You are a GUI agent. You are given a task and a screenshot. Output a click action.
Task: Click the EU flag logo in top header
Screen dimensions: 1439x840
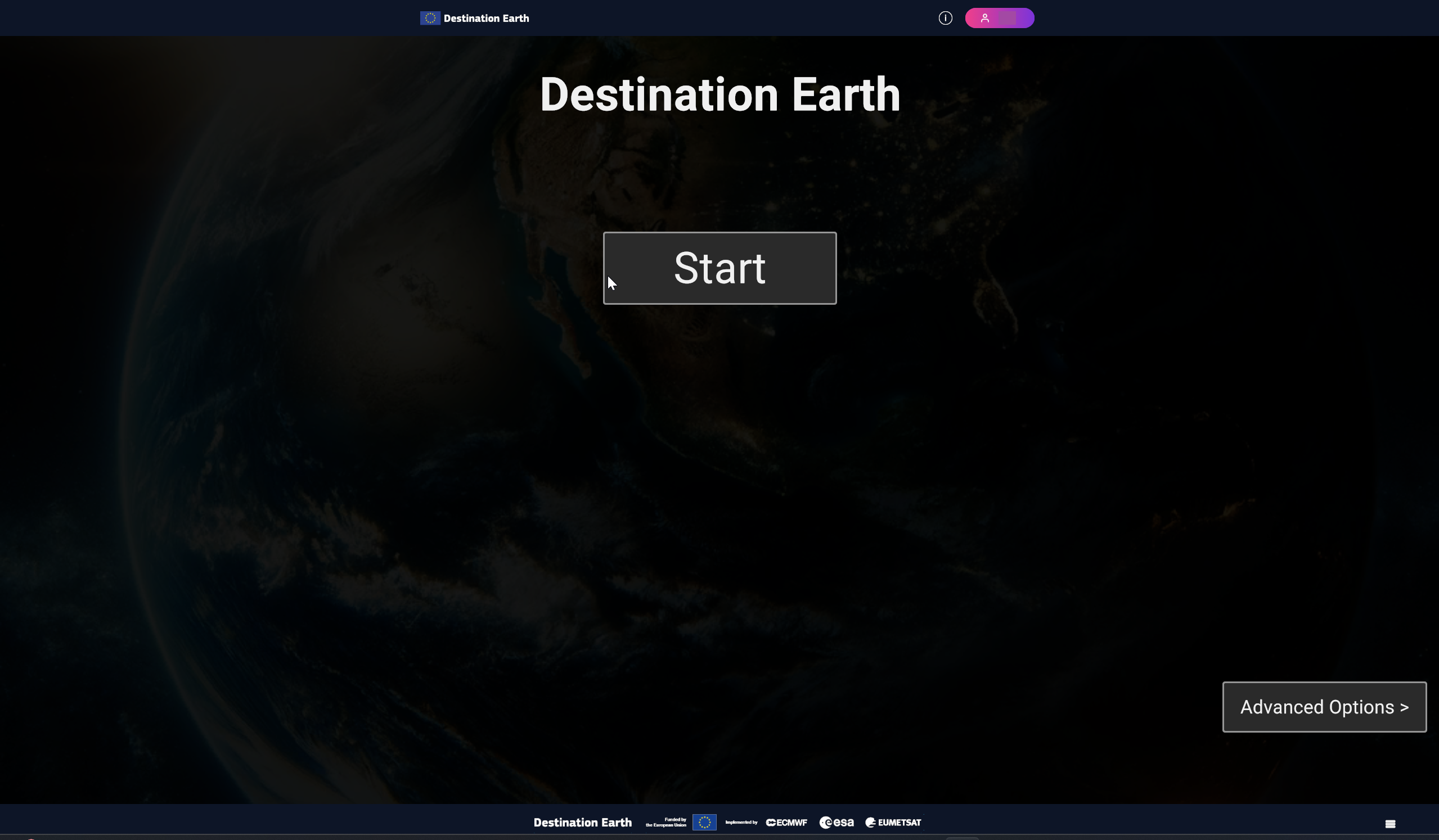430,18
